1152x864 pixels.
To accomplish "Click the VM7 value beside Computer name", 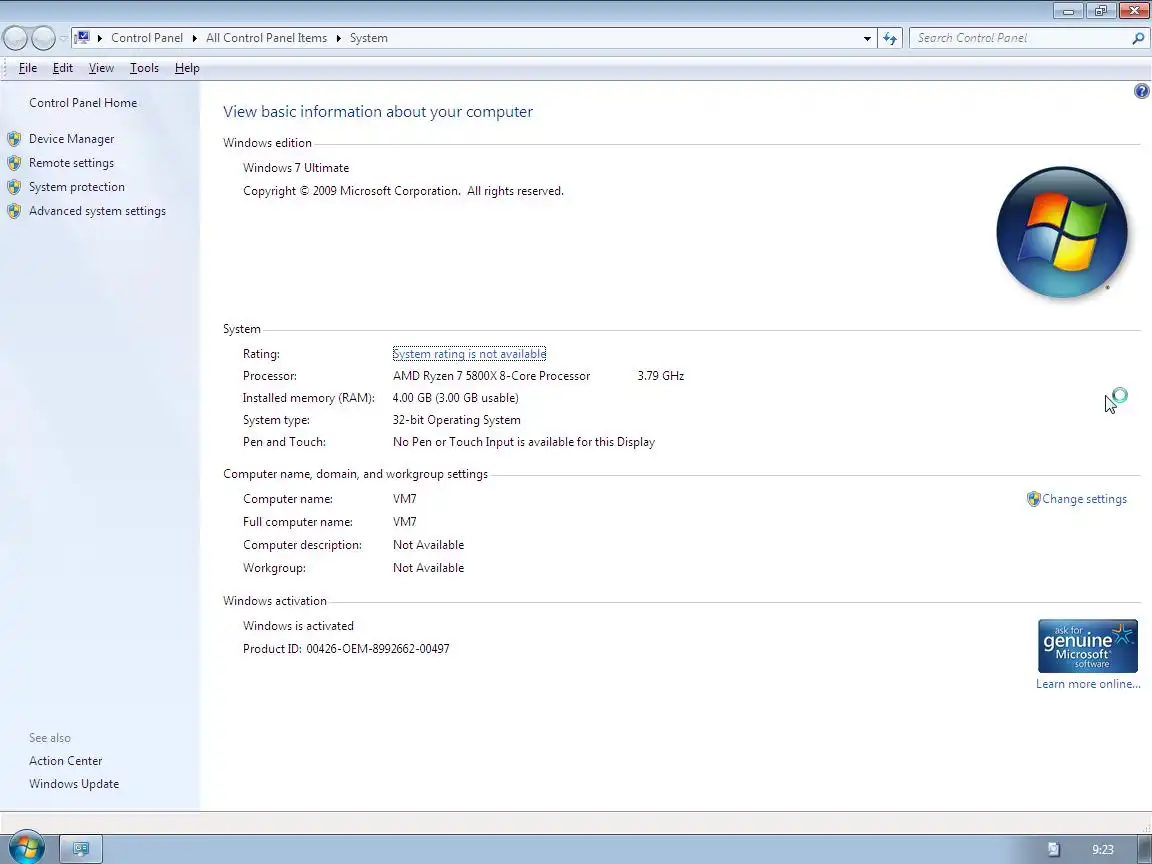I will (x=405, y=499).
